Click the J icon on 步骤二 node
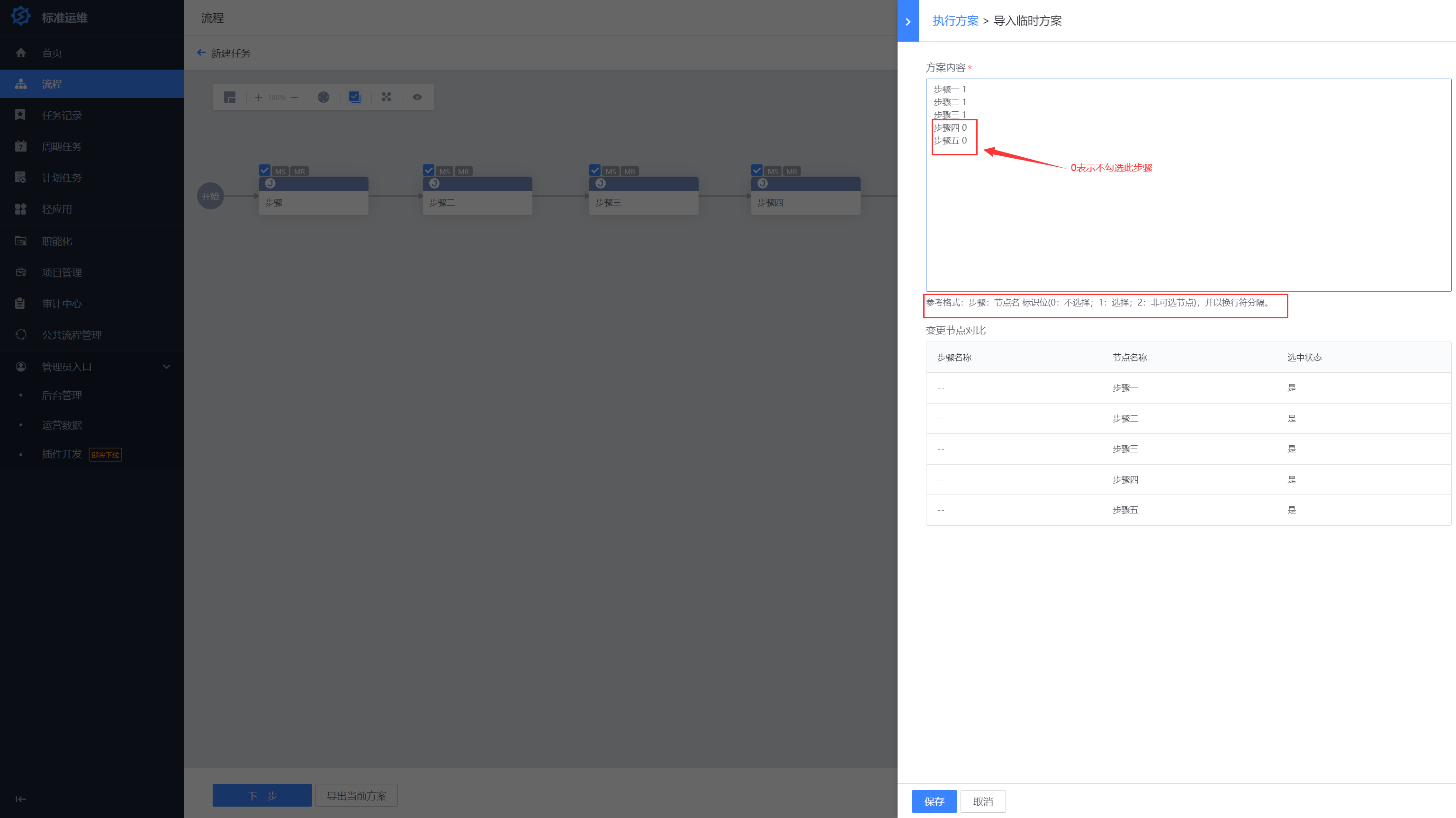The height and width of the screenshot is (818, 1456). point(434,183)
